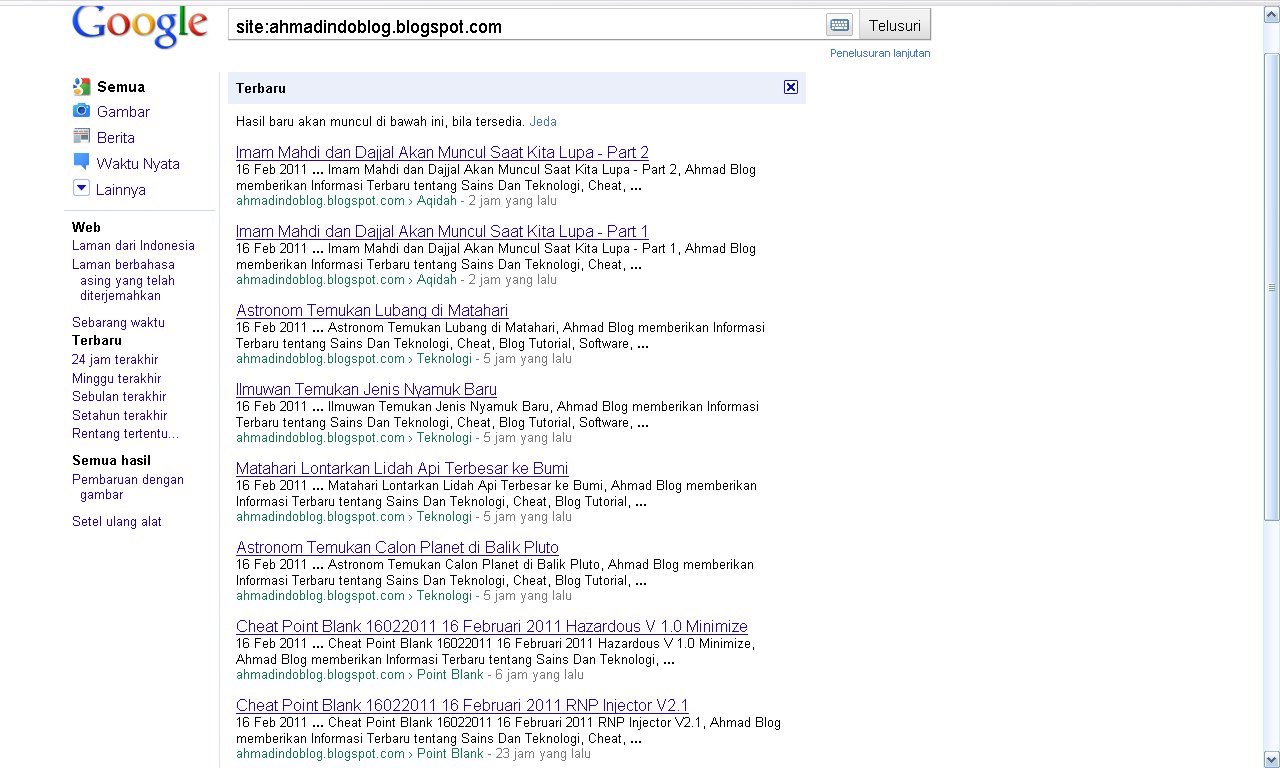
Task: Click the Berita newspaper icon
Action: click(x=81, y=137)
